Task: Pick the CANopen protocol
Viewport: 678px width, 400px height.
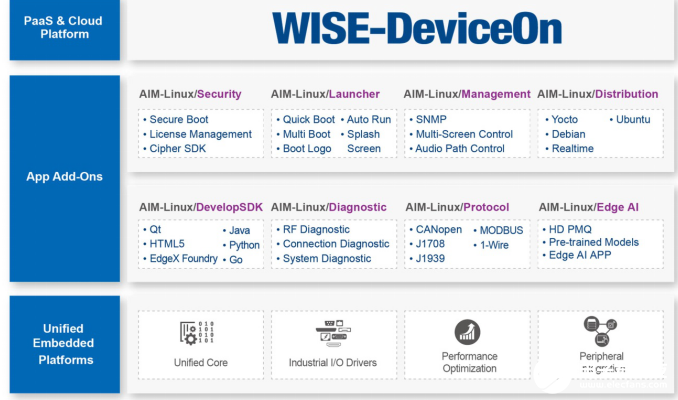Action: 438,229
